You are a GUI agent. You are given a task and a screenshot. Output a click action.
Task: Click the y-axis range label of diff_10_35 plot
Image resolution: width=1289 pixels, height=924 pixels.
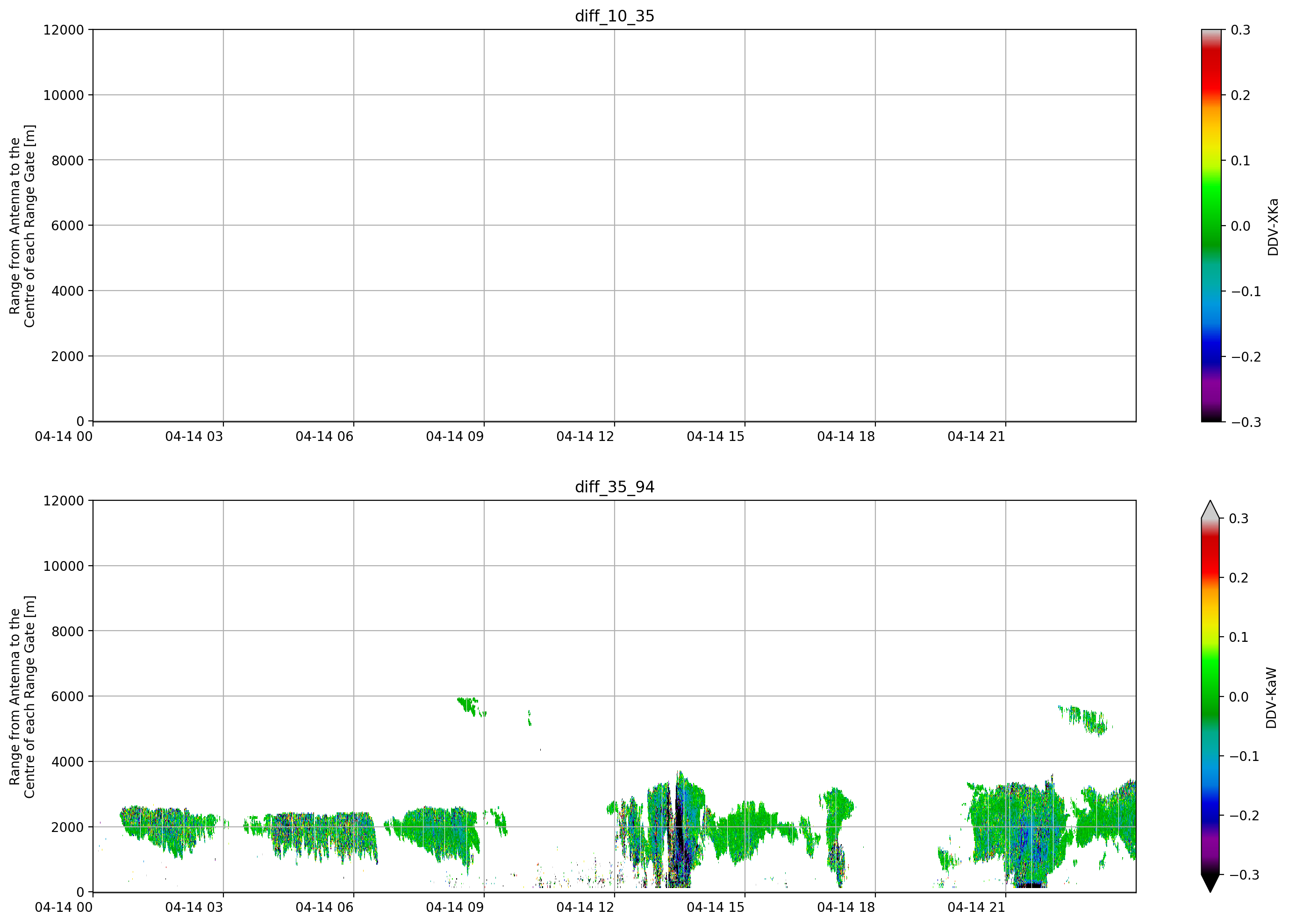[22, 226]
